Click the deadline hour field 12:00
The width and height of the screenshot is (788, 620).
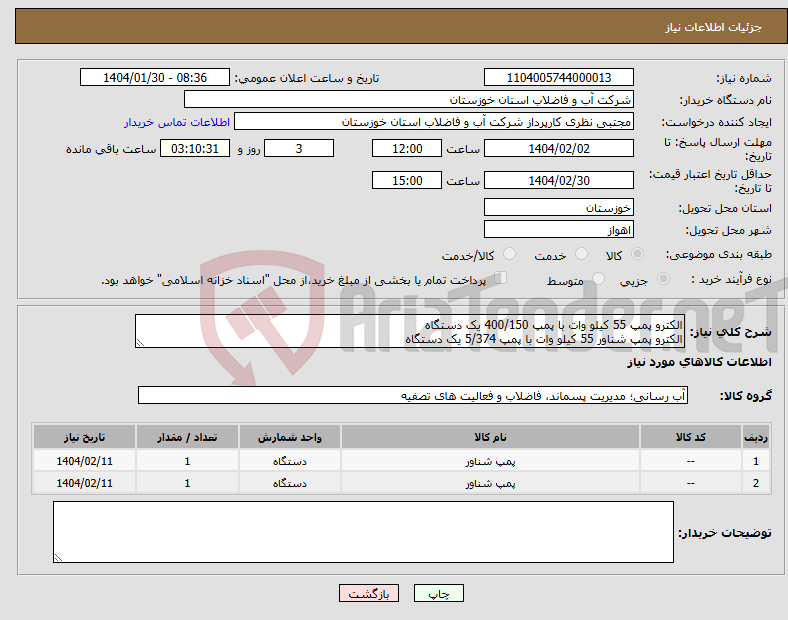(407, 148)
